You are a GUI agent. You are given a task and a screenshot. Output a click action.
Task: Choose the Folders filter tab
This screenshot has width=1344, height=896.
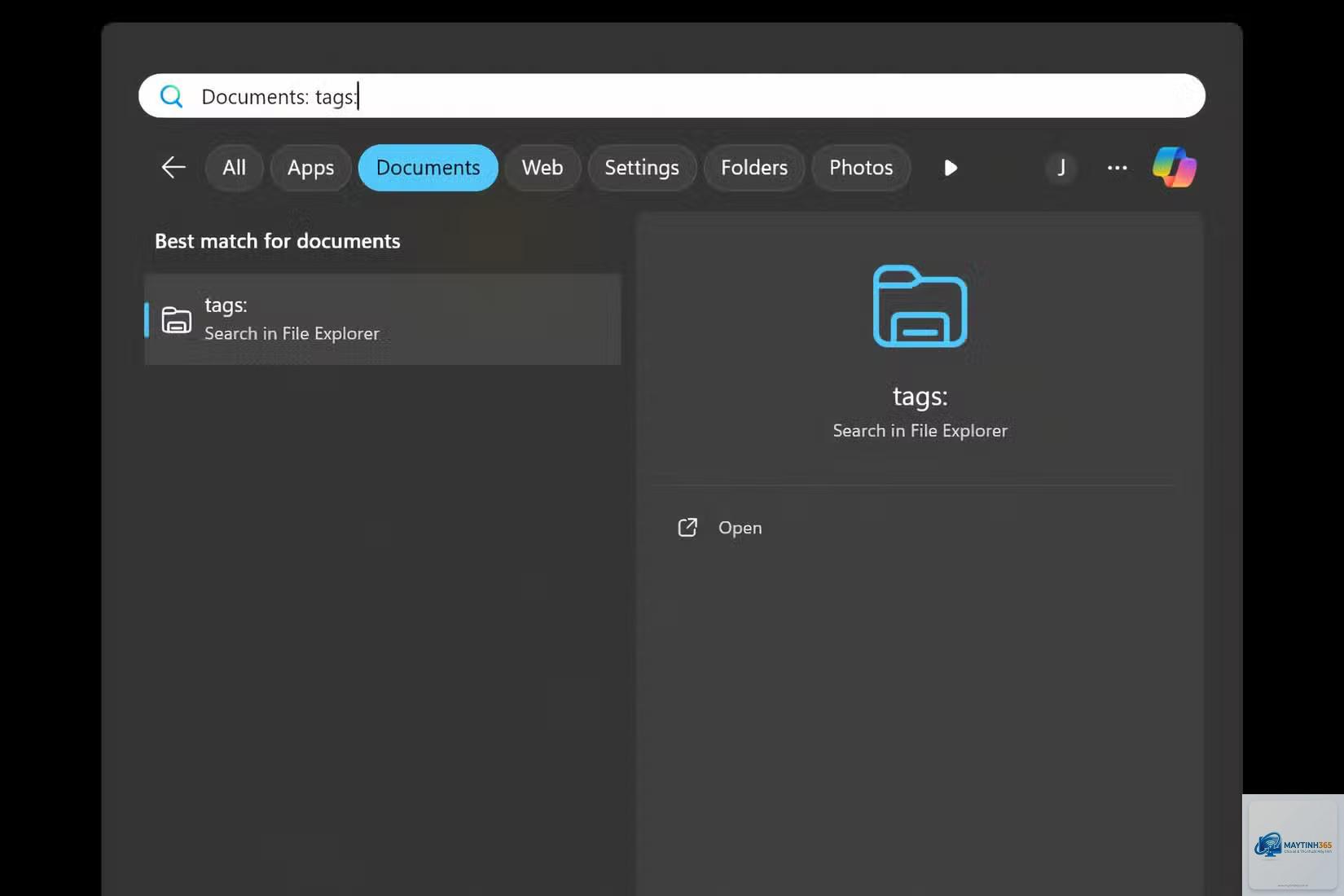point(754,168)
